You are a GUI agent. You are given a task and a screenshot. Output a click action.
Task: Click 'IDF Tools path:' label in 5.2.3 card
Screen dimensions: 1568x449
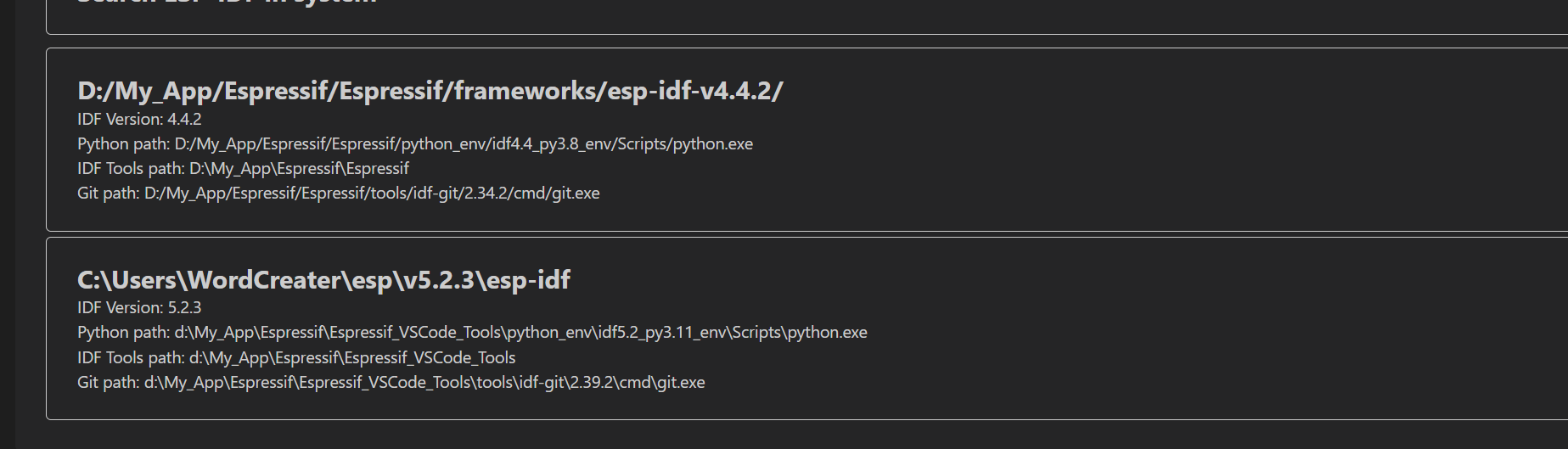pos(131,357)
